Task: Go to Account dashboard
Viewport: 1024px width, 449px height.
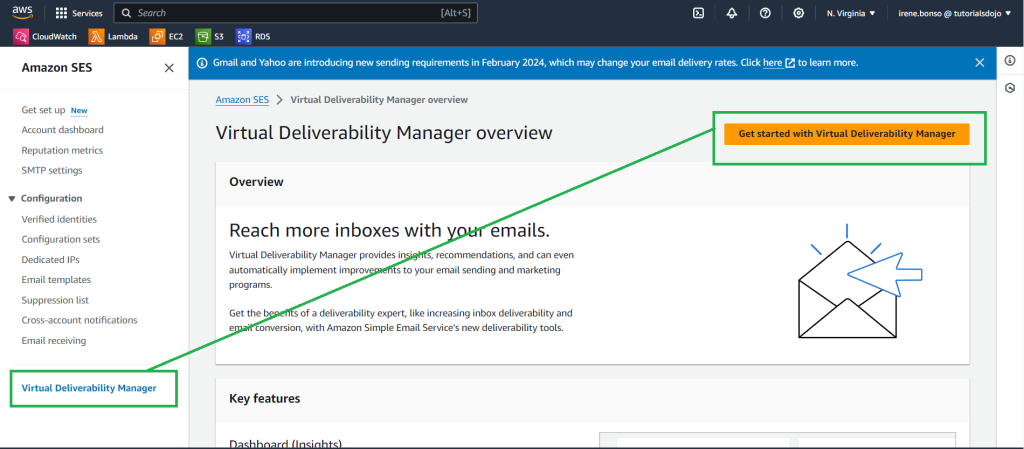Action: click(62, 130)
